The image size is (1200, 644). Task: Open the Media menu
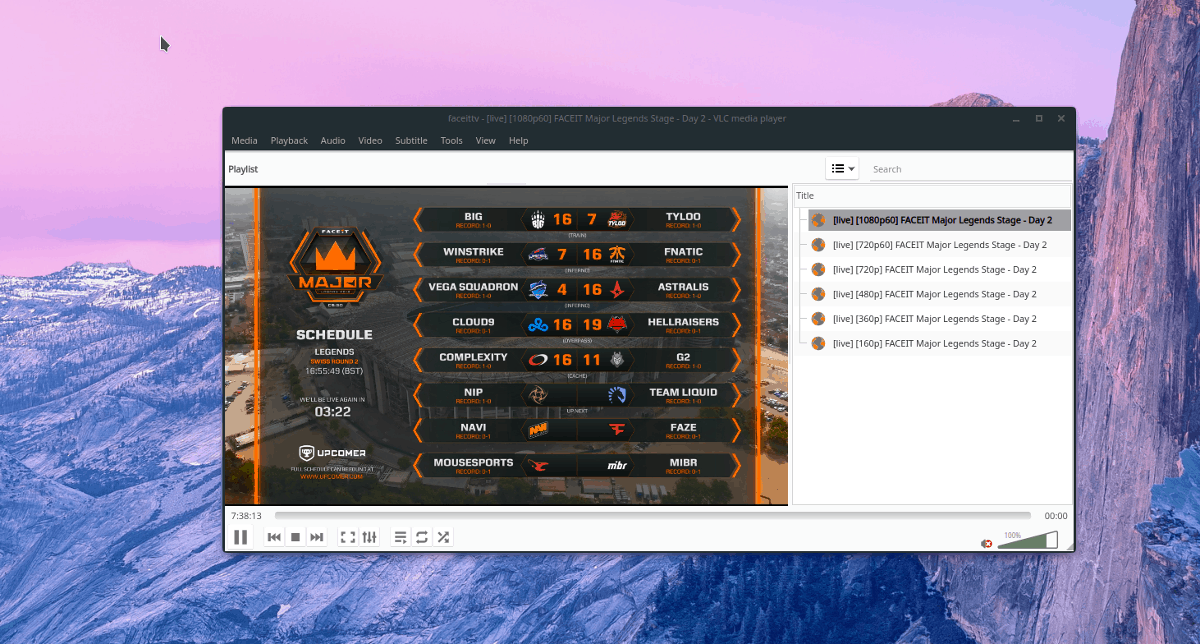[243, 140]
